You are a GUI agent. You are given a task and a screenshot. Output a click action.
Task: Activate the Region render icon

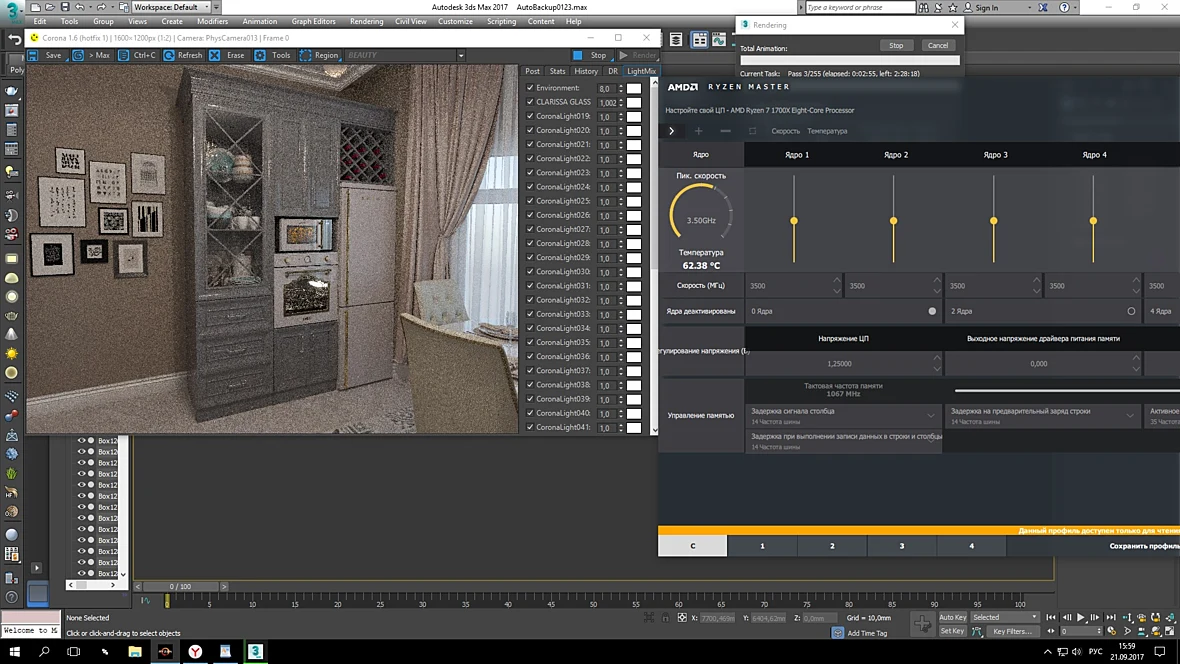click(305, 55)
